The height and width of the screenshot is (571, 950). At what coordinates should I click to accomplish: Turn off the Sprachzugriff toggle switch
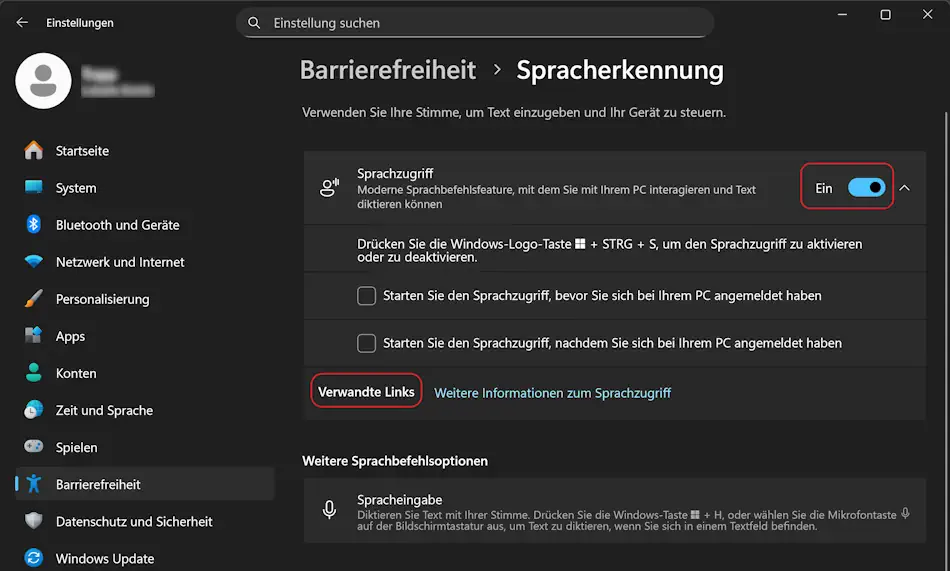pyautogui.click(x=866, y=188)
